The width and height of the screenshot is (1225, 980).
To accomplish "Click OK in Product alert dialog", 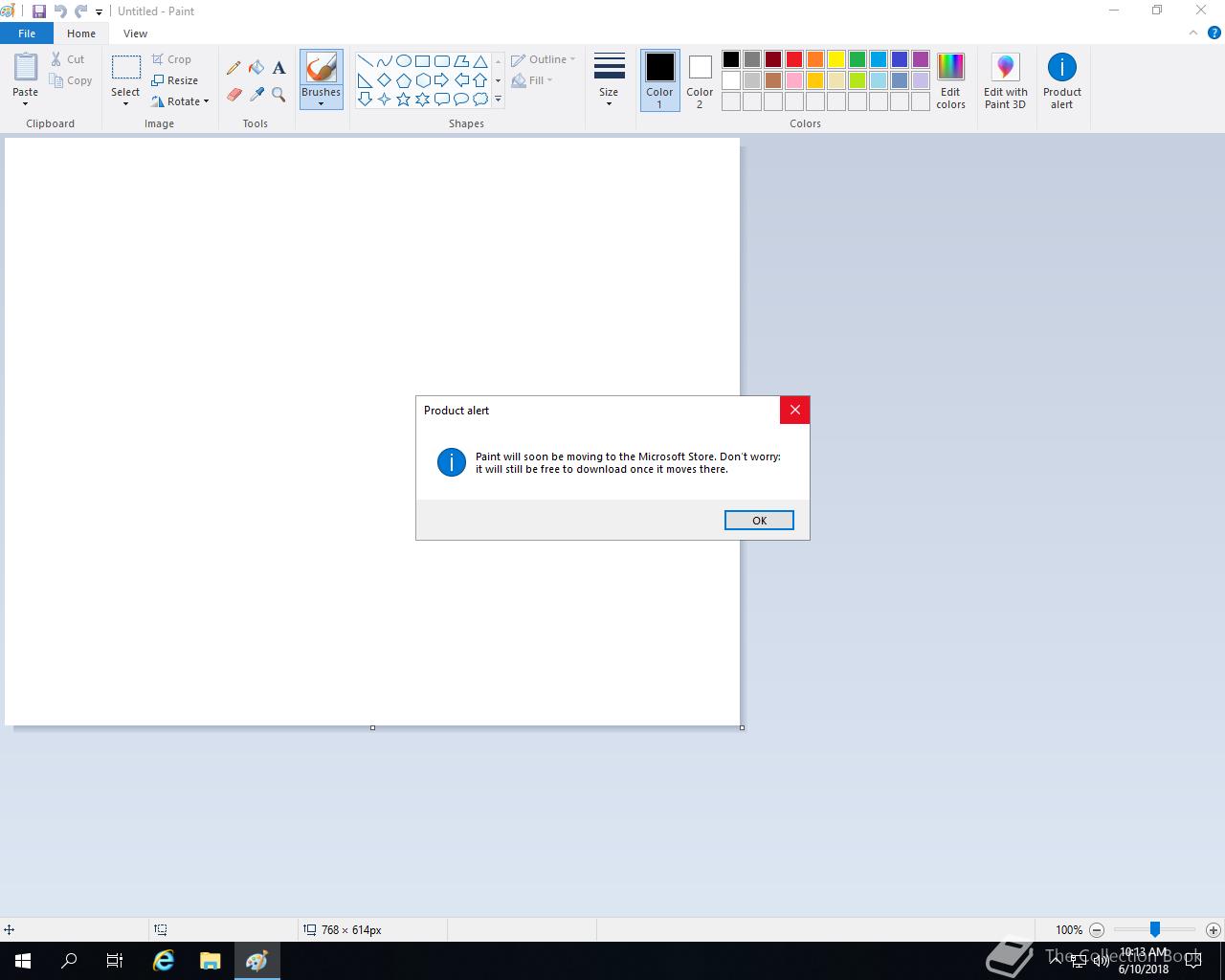I will (759, 521).
